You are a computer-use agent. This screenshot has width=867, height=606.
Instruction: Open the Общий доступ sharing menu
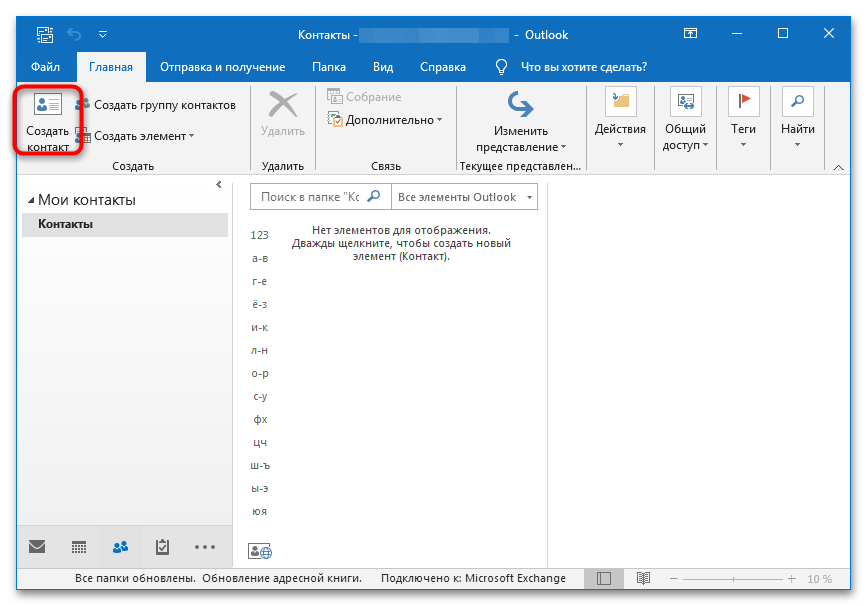[685, 118]
